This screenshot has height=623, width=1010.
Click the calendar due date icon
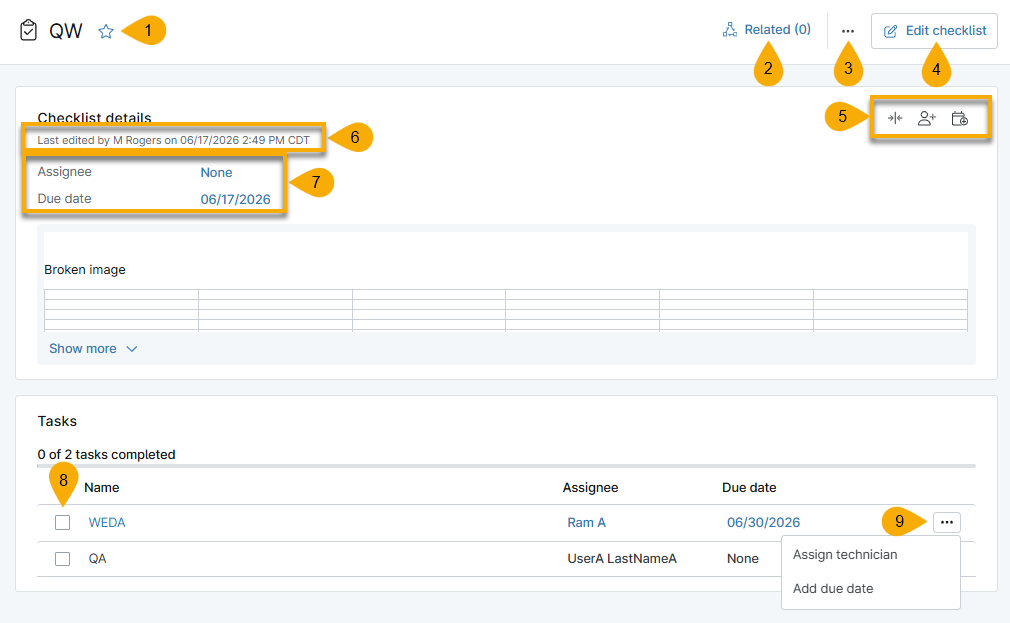(x=960, y=119)
